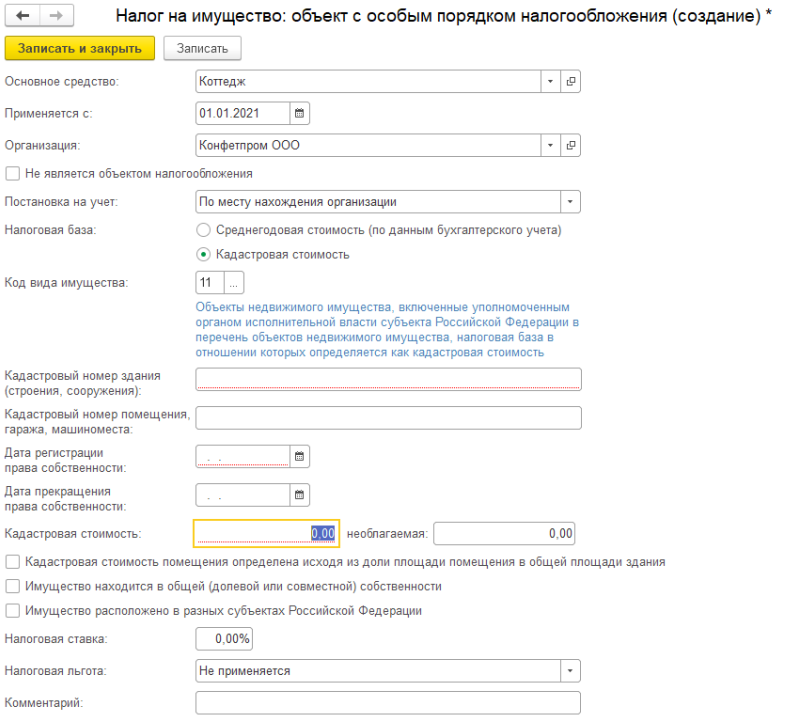Click the 'Основное средство' field with Коттедж
Screen dimensions: 800x722
click(x=368, y=82)
